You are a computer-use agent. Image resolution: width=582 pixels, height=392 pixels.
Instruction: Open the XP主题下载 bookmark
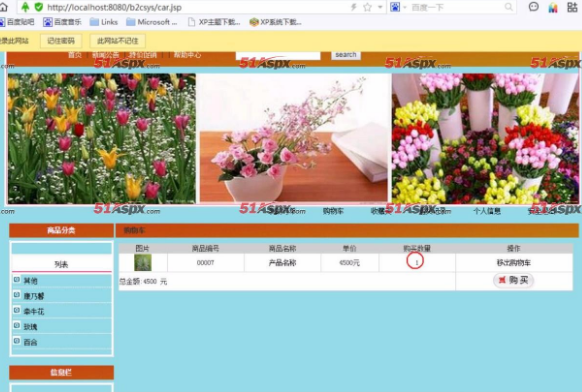(x=214, y=22)
